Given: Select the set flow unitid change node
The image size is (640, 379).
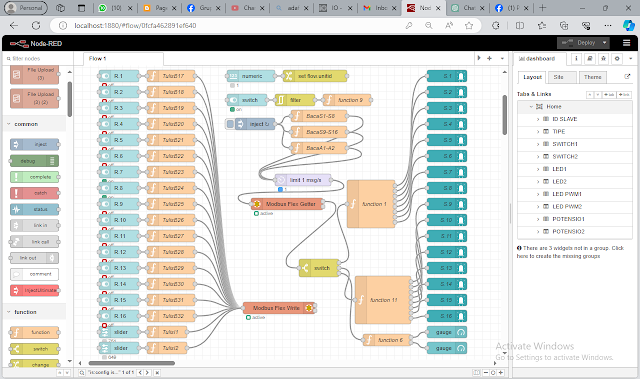Looking at the screenshot, I should (315, 76).
